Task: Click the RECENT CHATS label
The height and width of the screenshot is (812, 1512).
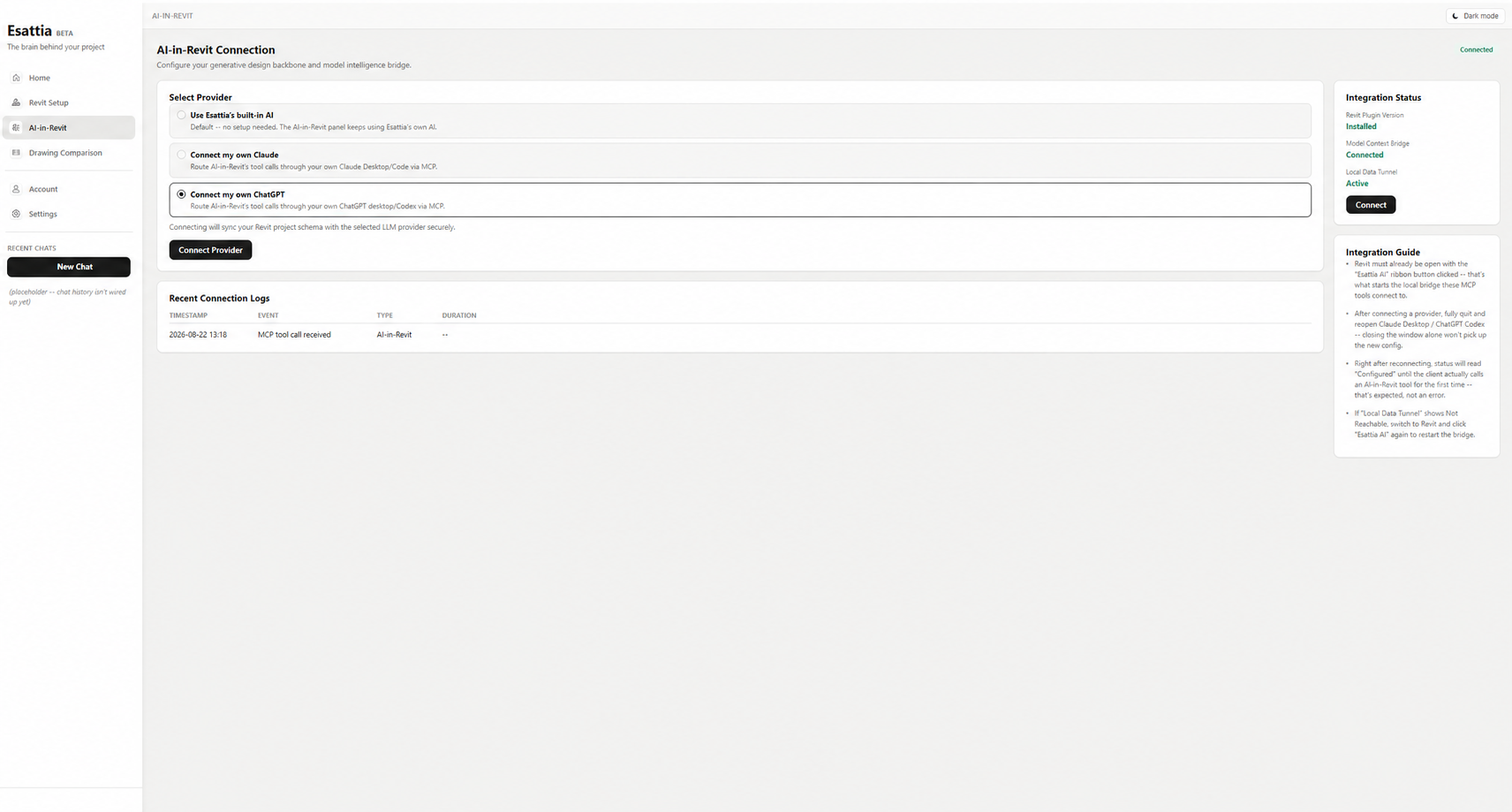Action: point(32,248)
